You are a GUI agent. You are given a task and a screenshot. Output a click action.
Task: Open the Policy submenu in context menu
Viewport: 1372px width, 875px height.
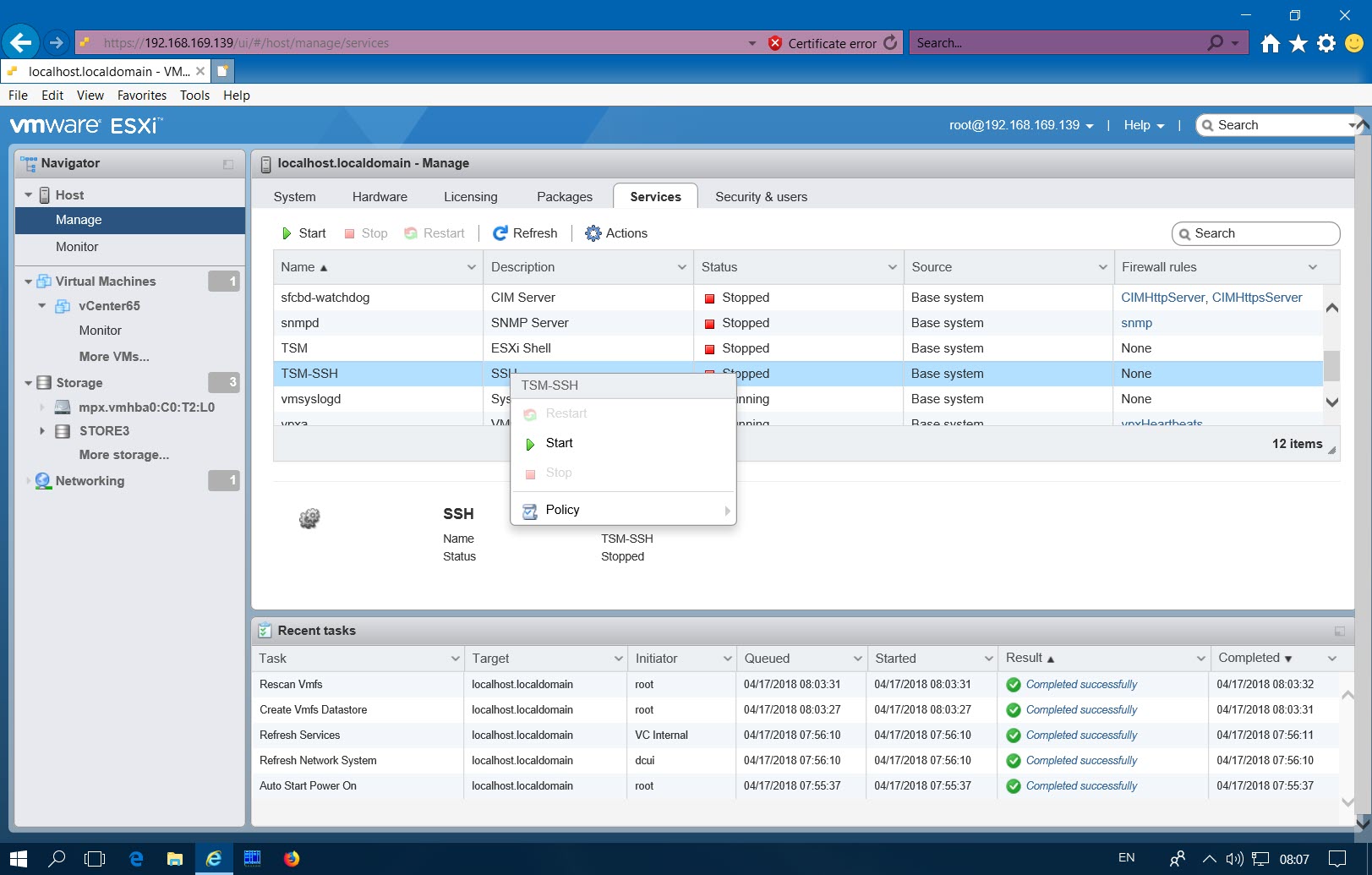click(x=563, y=509)
